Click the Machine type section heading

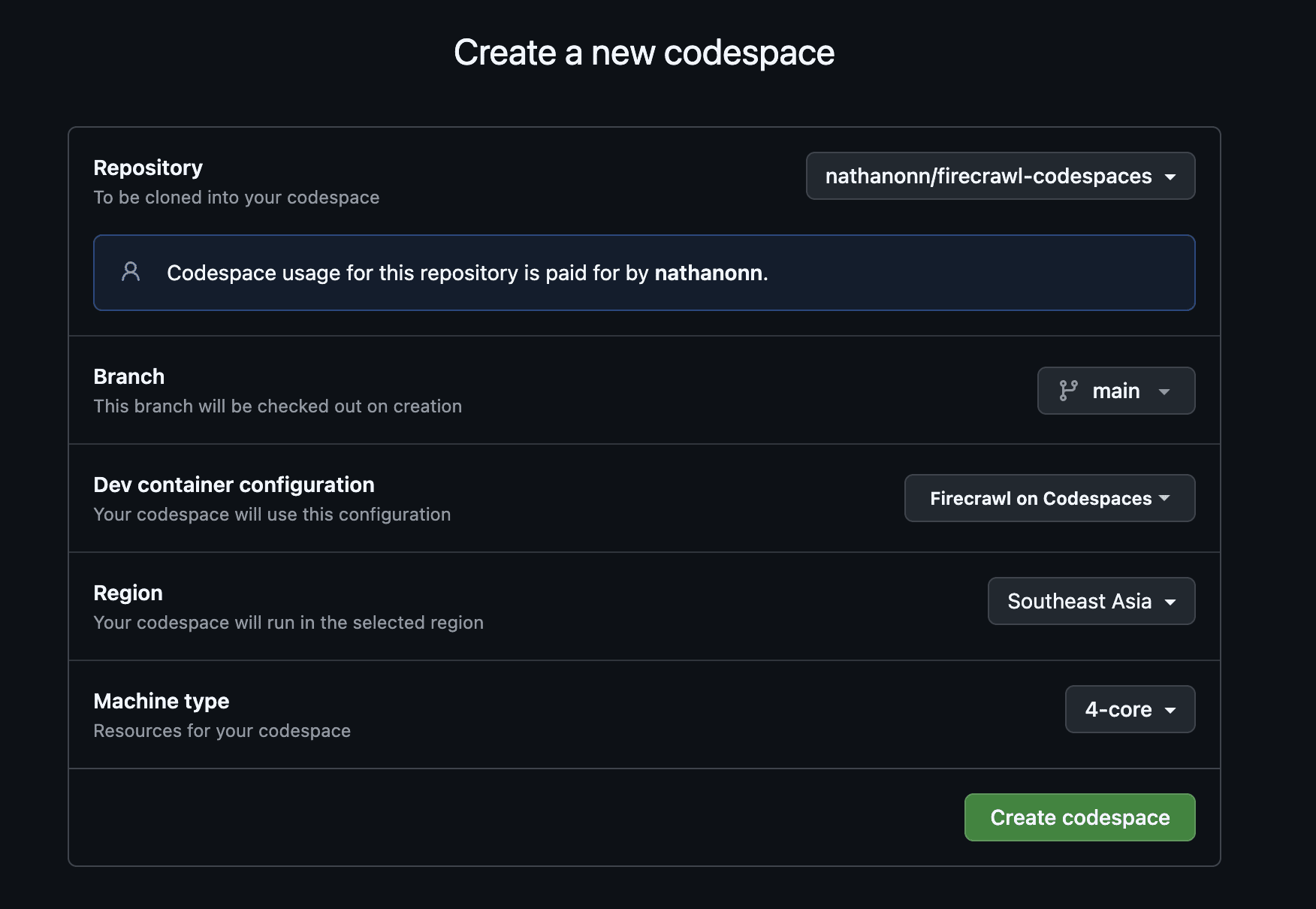[161, 700]
